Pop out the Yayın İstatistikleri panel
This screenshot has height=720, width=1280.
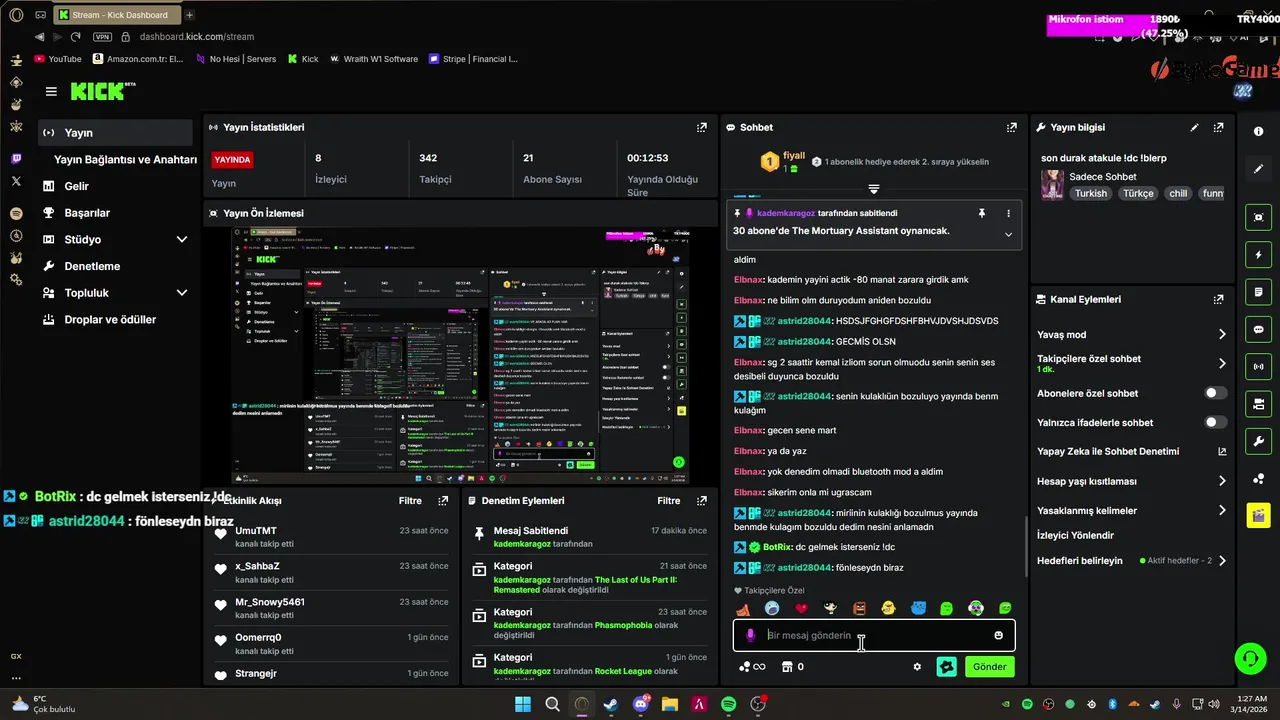point(702,127)
